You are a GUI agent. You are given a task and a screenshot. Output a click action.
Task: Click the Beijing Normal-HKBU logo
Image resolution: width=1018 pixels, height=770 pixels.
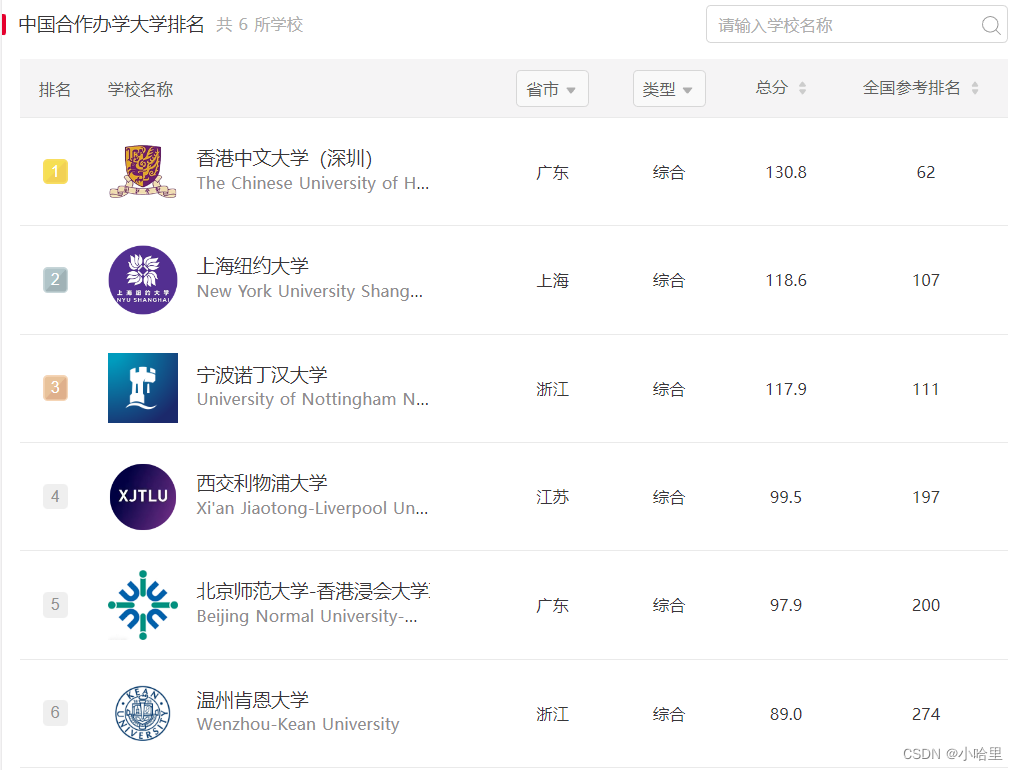click(143, 605)
